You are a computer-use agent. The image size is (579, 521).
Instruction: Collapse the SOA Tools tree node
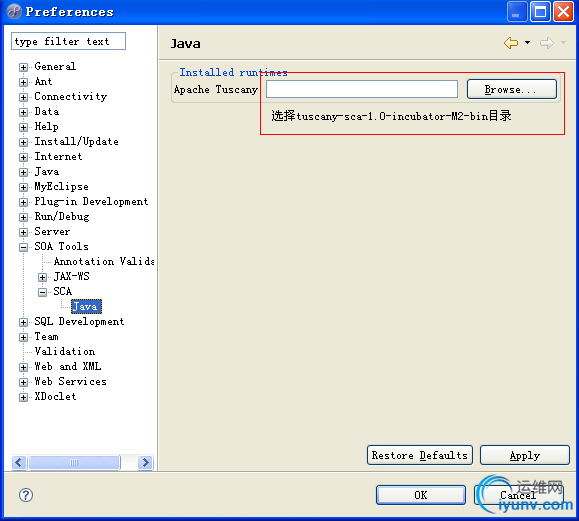[x=23, y=247]
